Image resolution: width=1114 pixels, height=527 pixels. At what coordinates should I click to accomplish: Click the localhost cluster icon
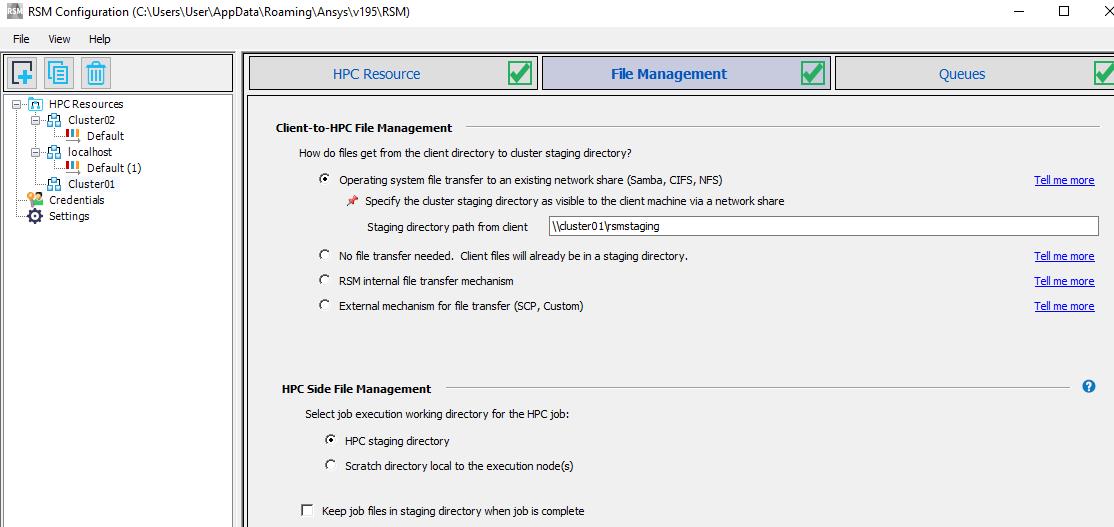(54, 152)
